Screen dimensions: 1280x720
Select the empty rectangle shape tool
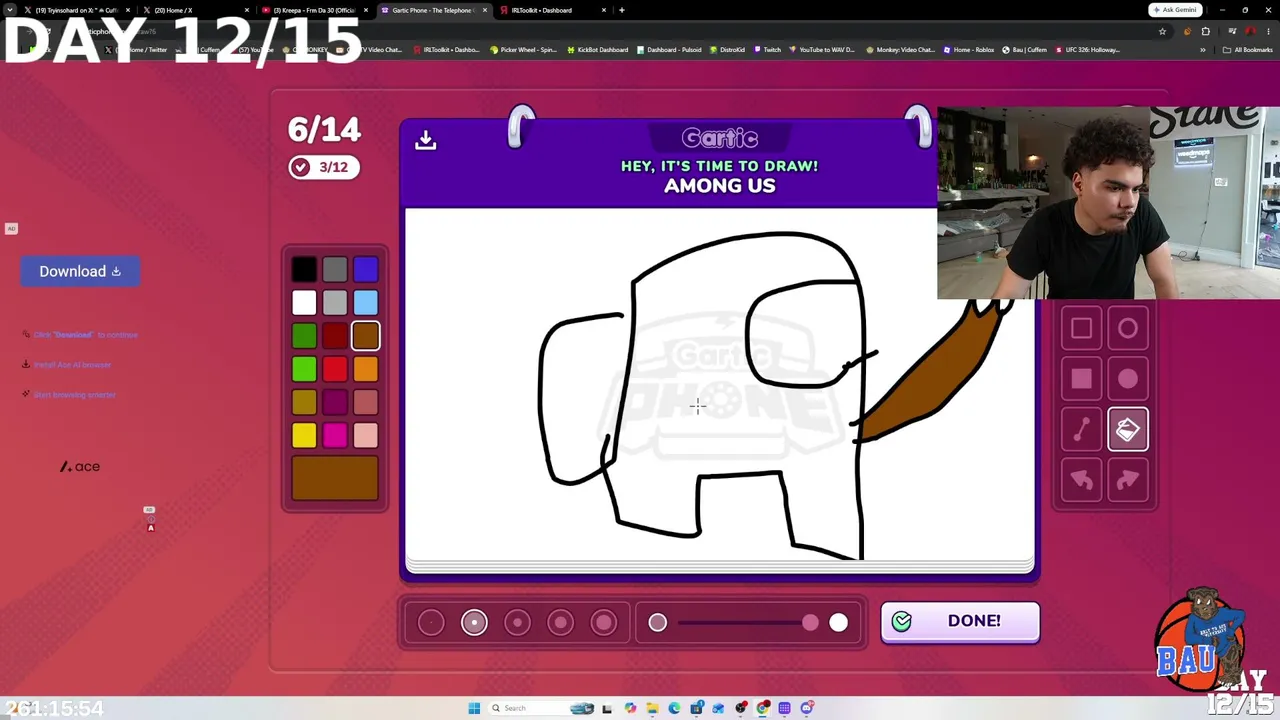tap(1081, 329)
